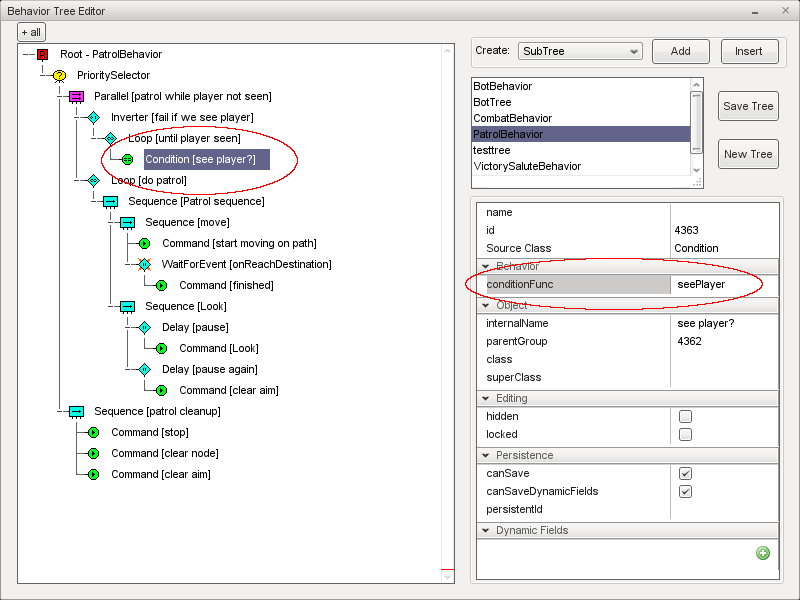Click the Inverter diamond icon

[x=93, y=118]
